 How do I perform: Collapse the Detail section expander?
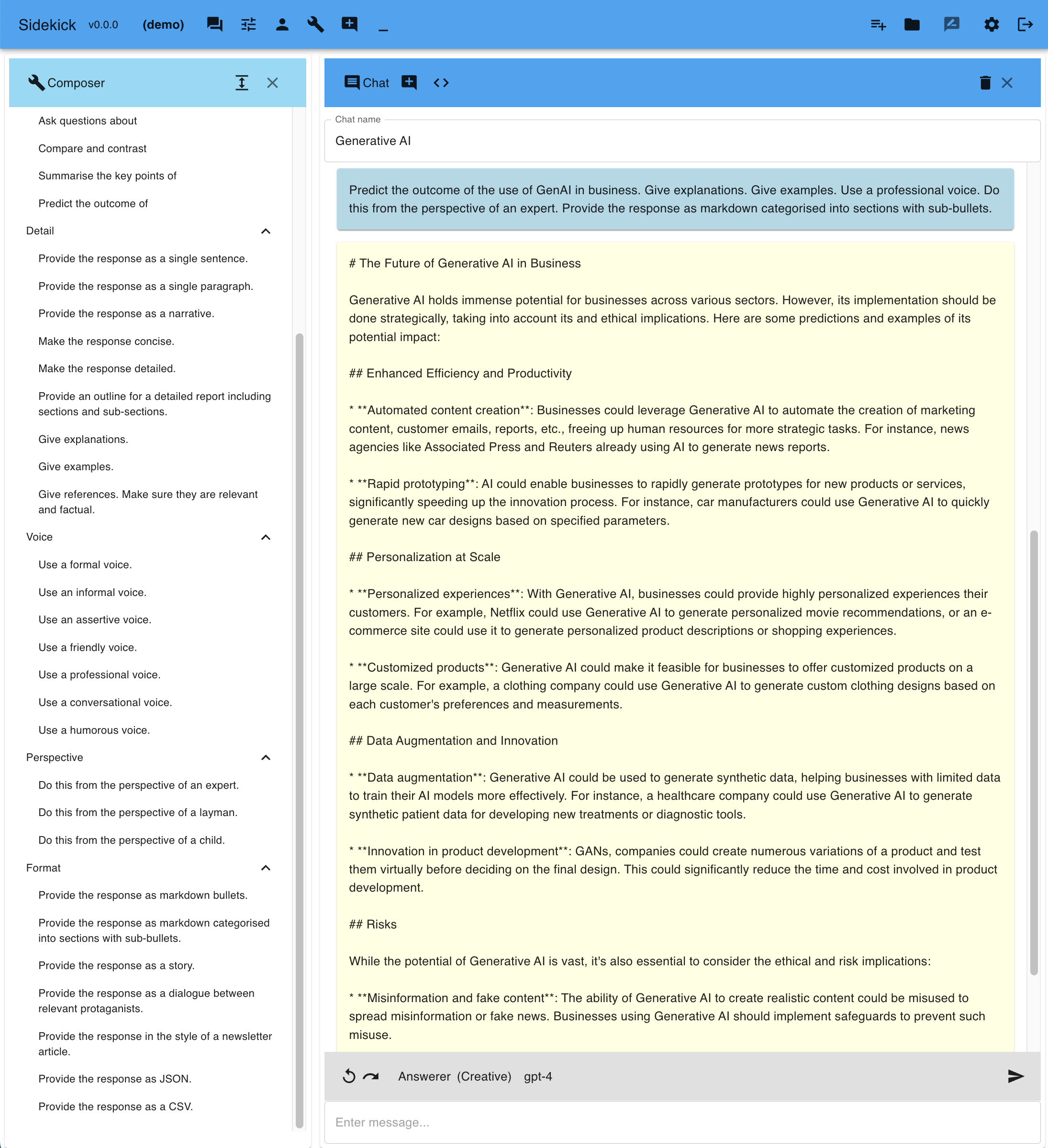266,231
